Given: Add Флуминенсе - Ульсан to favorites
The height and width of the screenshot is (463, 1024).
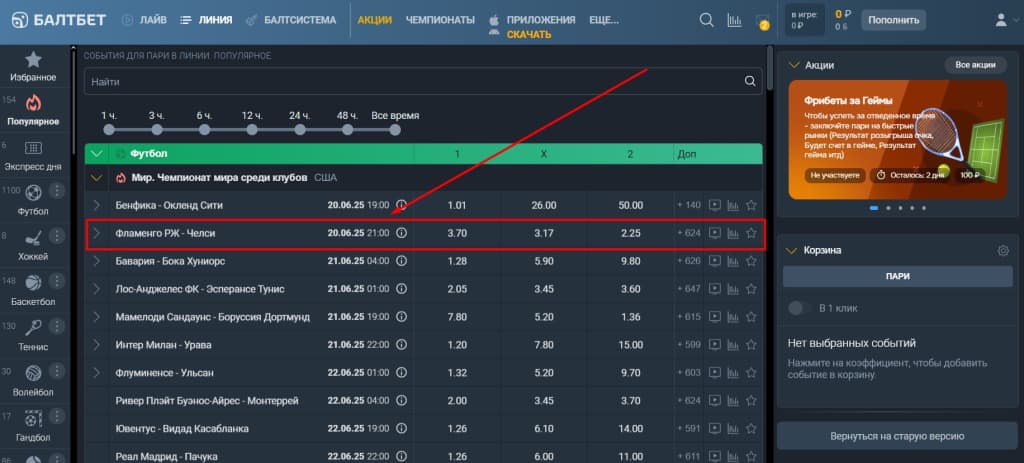Looking at the screenshot, I should click(x=751, y=373).
